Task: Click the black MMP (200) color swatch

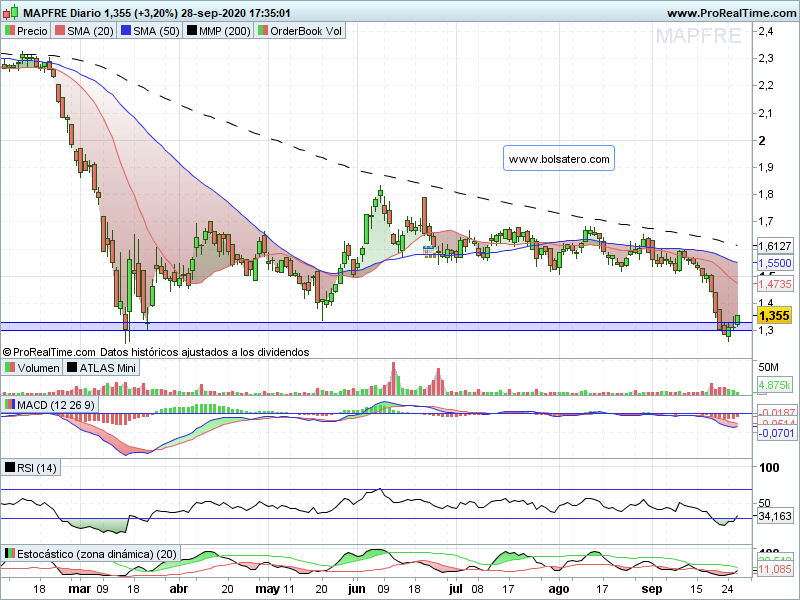Action: pyautogui.click(x=192, y=31)
